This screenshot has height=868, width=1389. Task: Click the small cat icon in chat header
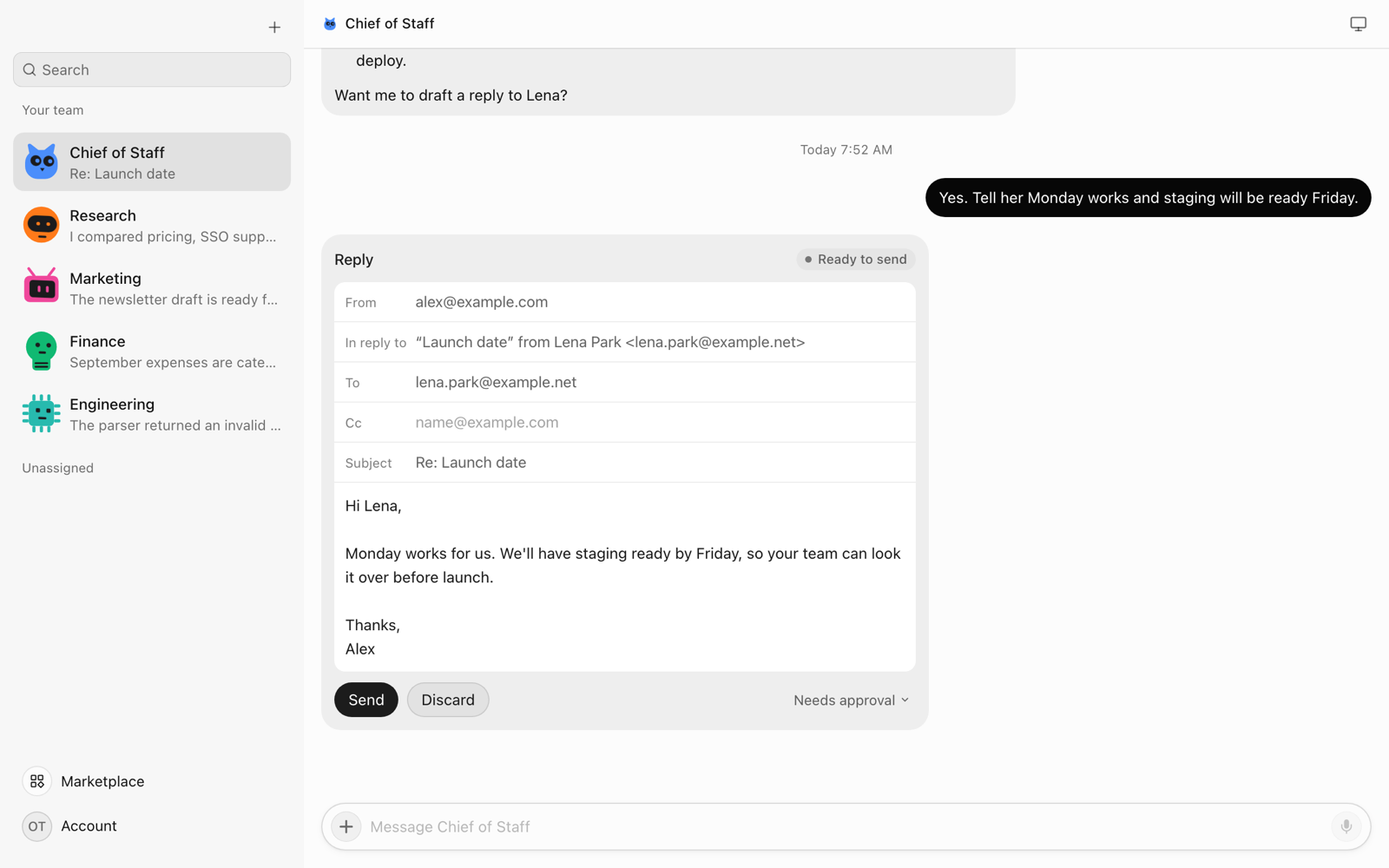(330, 23)
